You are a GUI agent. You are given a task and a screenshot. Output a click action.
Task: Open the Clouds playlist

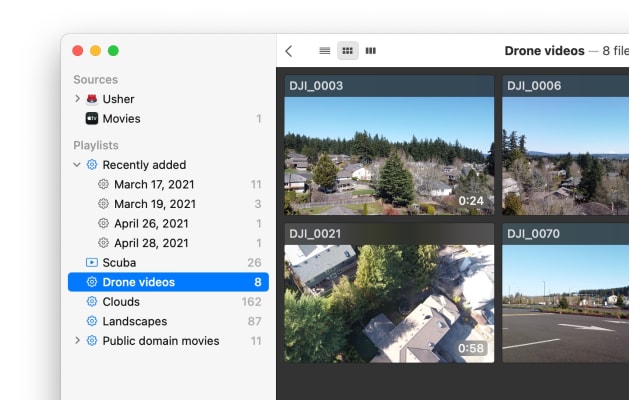(168, 302)
